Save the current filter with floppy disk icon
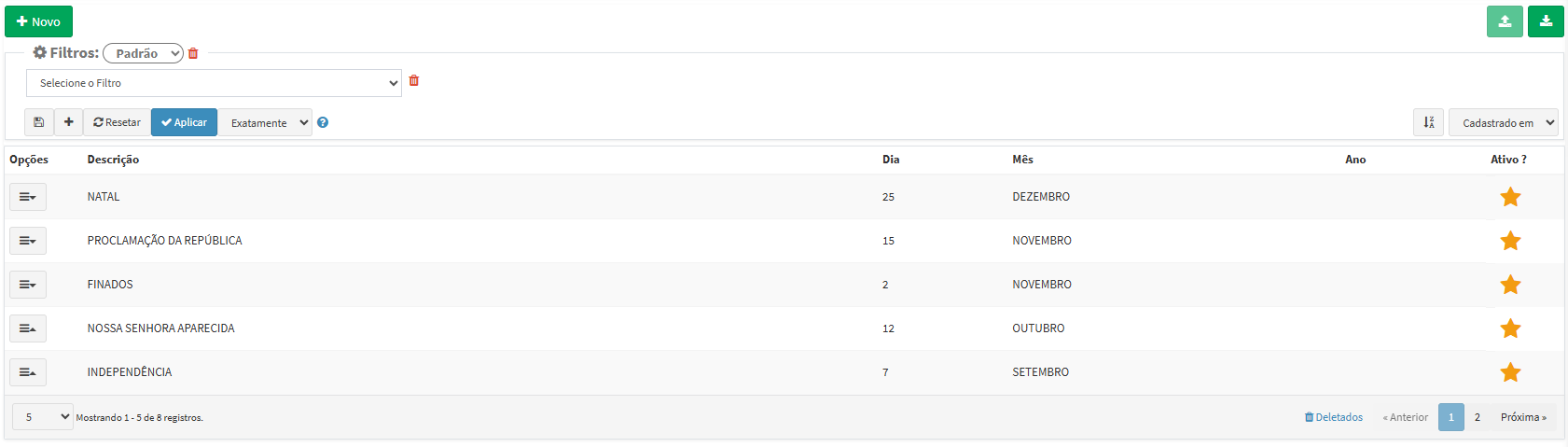This screenshot has height=447, width=1568. tap(39, 122)
